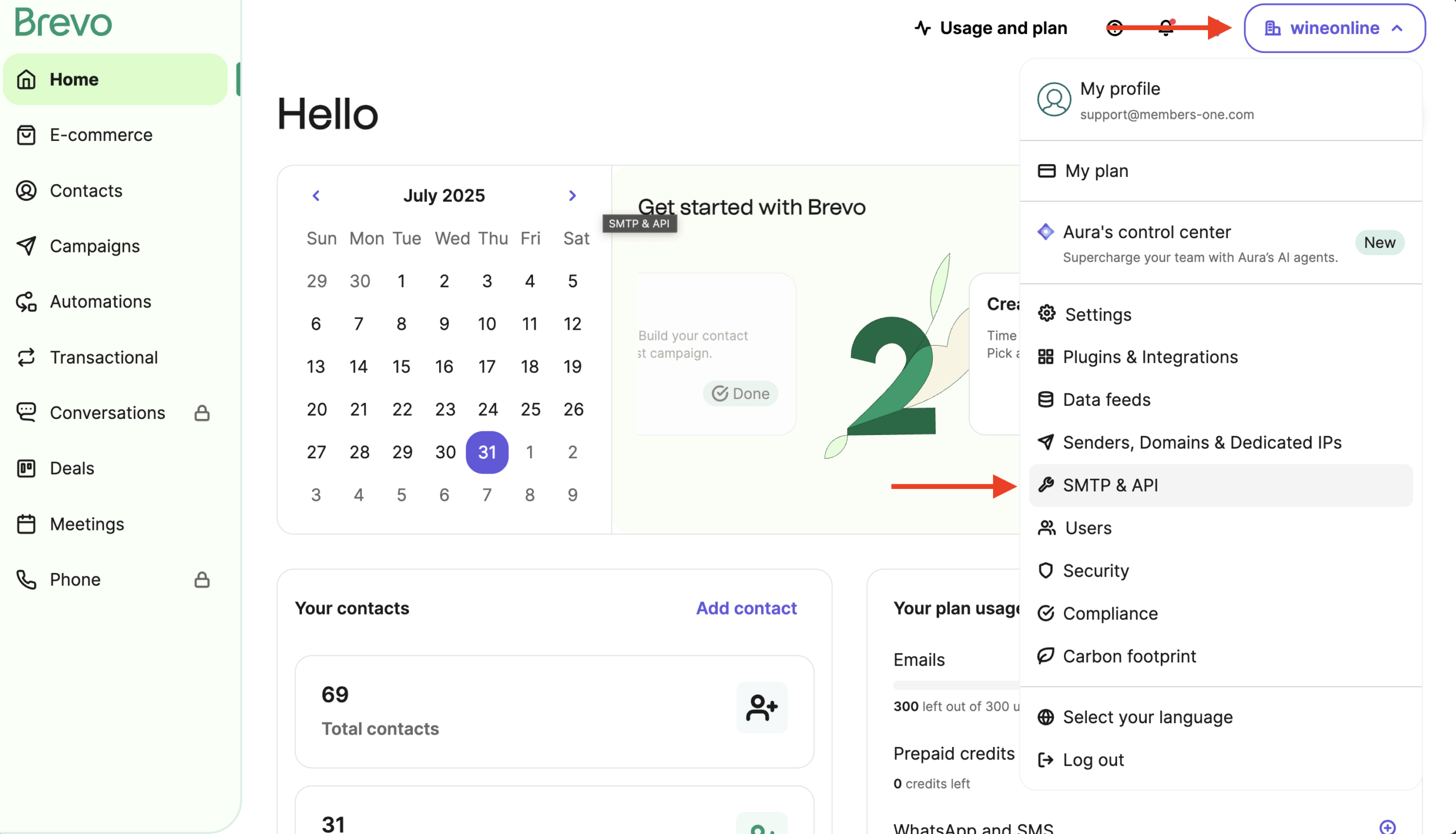Open Plugins & Integrations
This screenshot has width=1456, height=834.
(1221, 357)
